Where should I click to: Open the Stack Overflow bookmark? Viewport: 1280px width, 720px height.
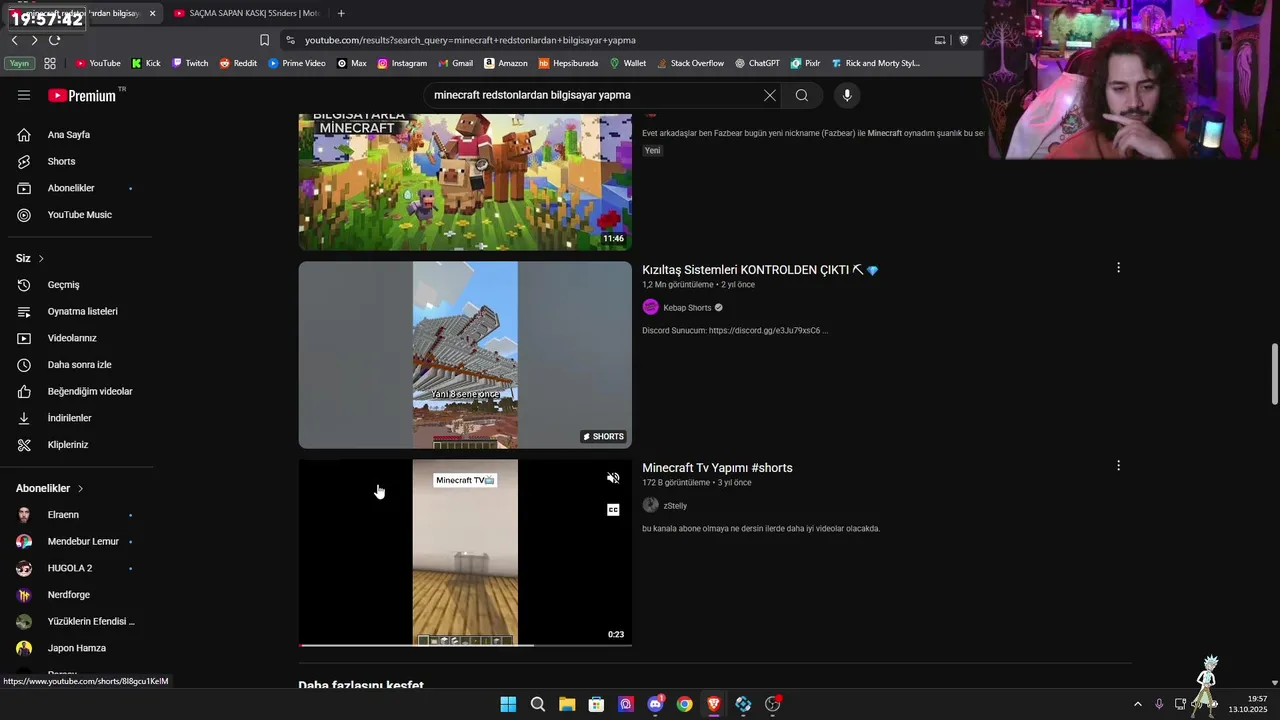point(690,63)
